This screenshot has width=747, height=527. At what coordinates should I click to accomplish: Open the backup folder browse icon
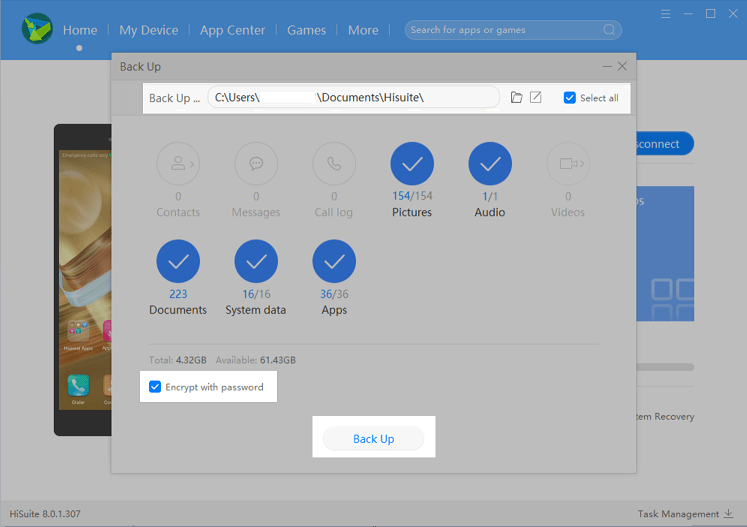click(x=516, y=98)
